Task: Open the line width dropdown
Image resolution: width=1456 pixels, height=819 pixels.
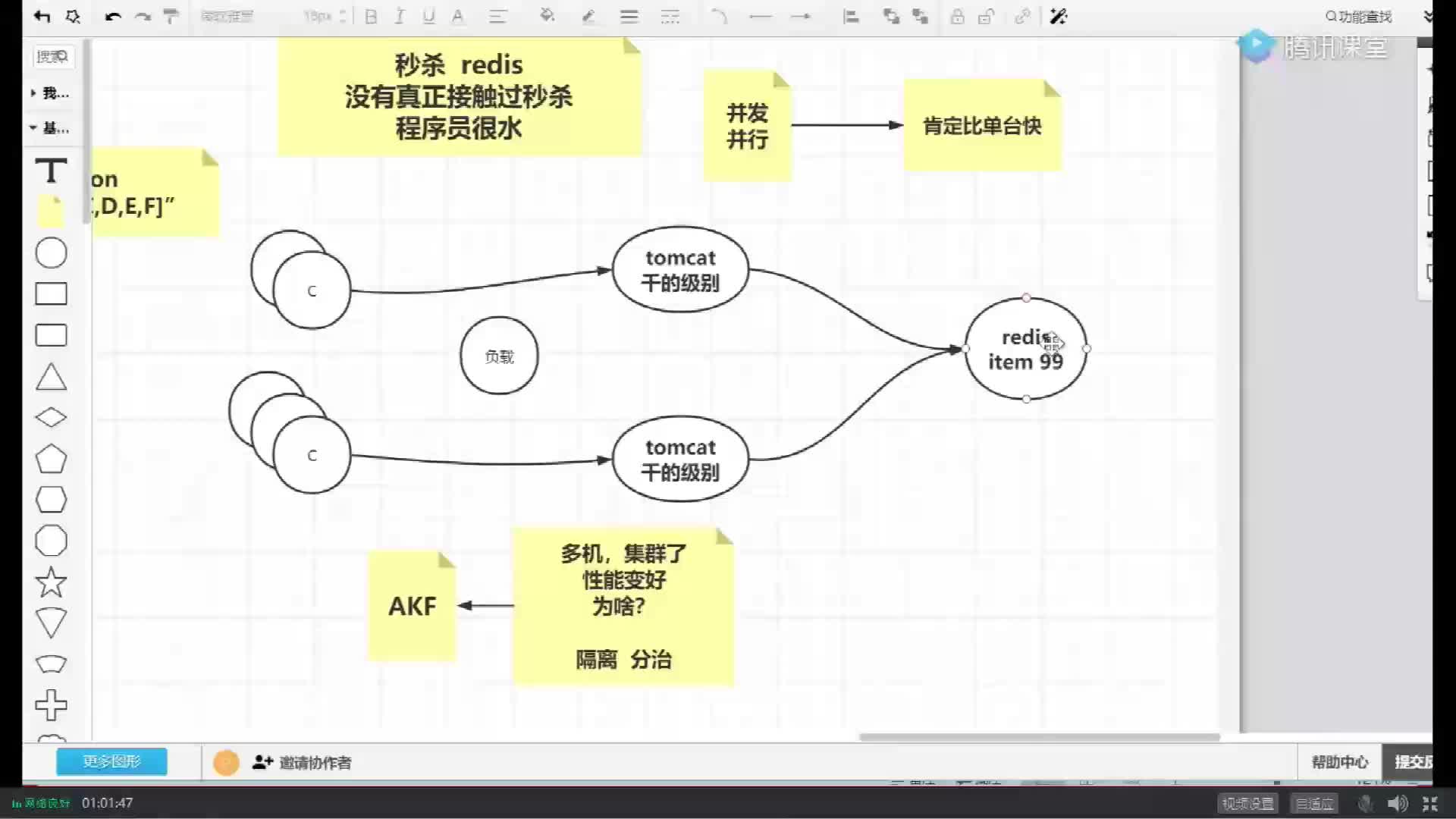Action: 629,17
